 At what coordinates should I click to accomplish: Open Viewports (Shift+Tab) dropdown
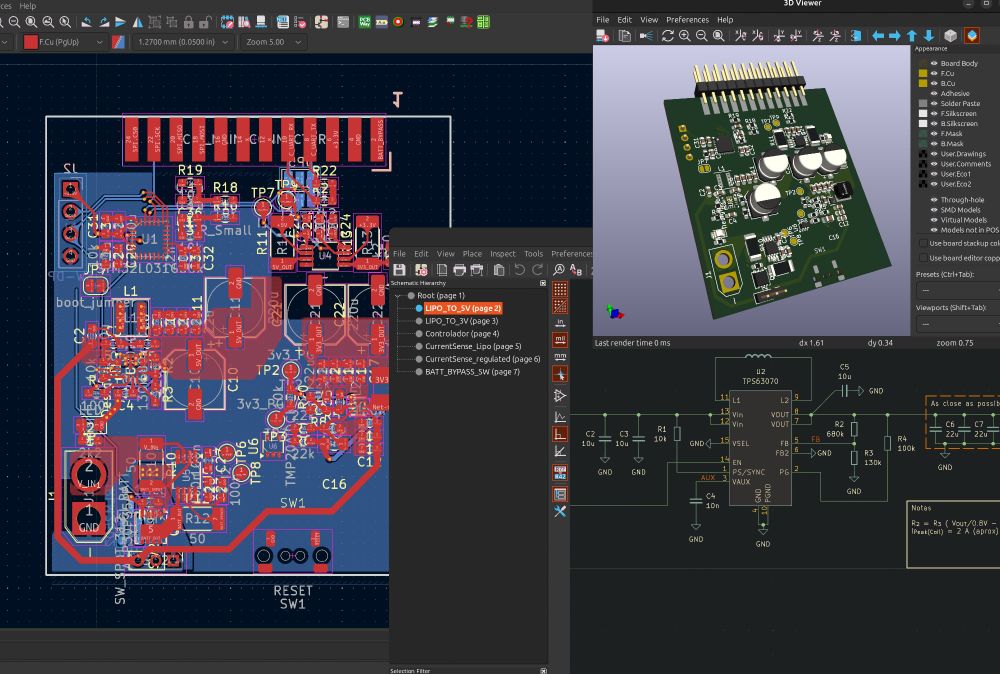pos(958,324)
